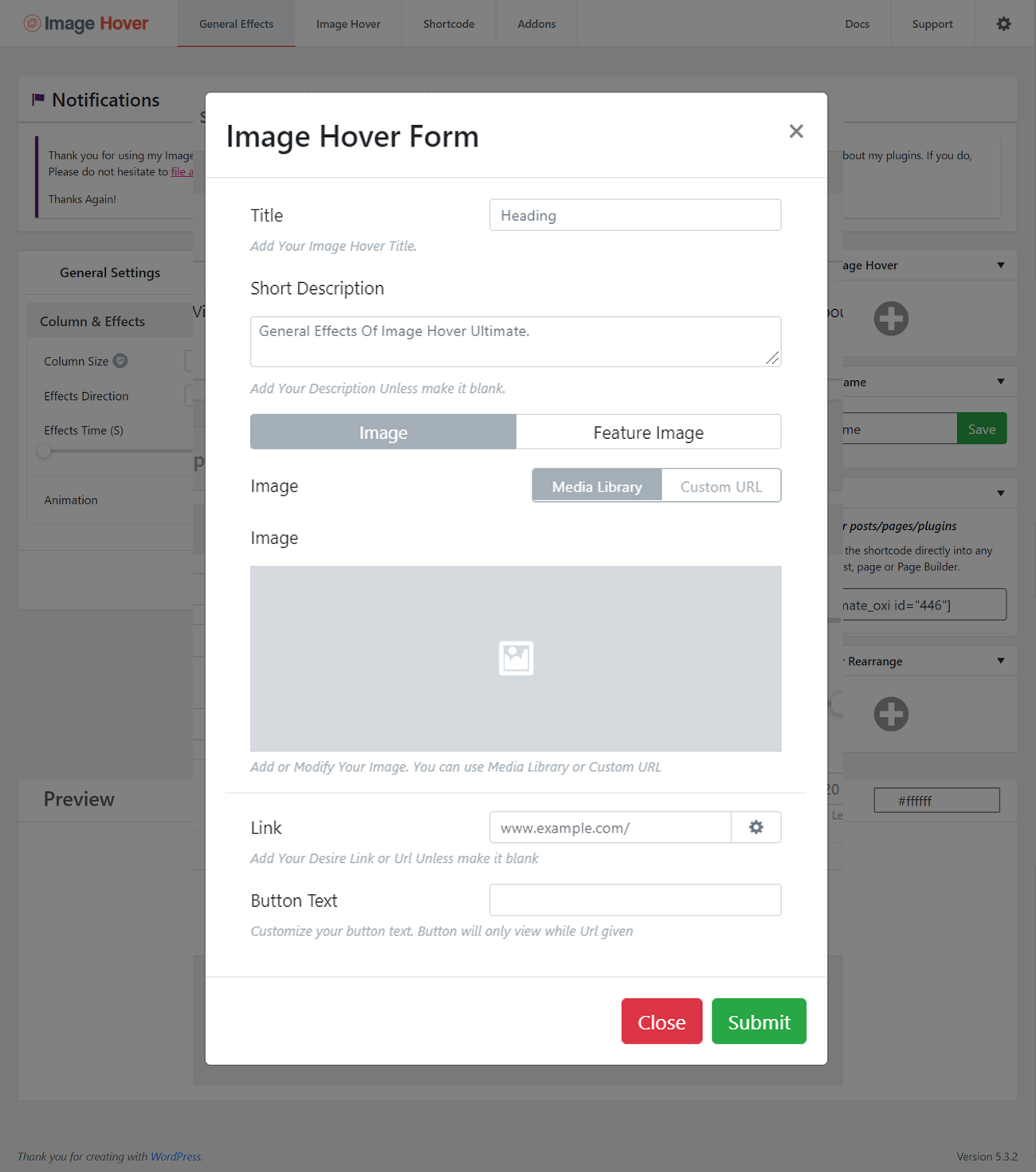Click the name input next to Save

coord(900,429)
